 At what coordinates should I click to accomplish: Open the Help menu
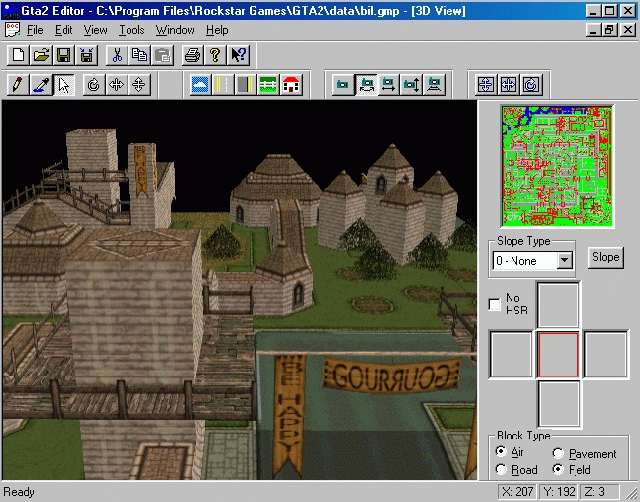click(x=217, y=30)
